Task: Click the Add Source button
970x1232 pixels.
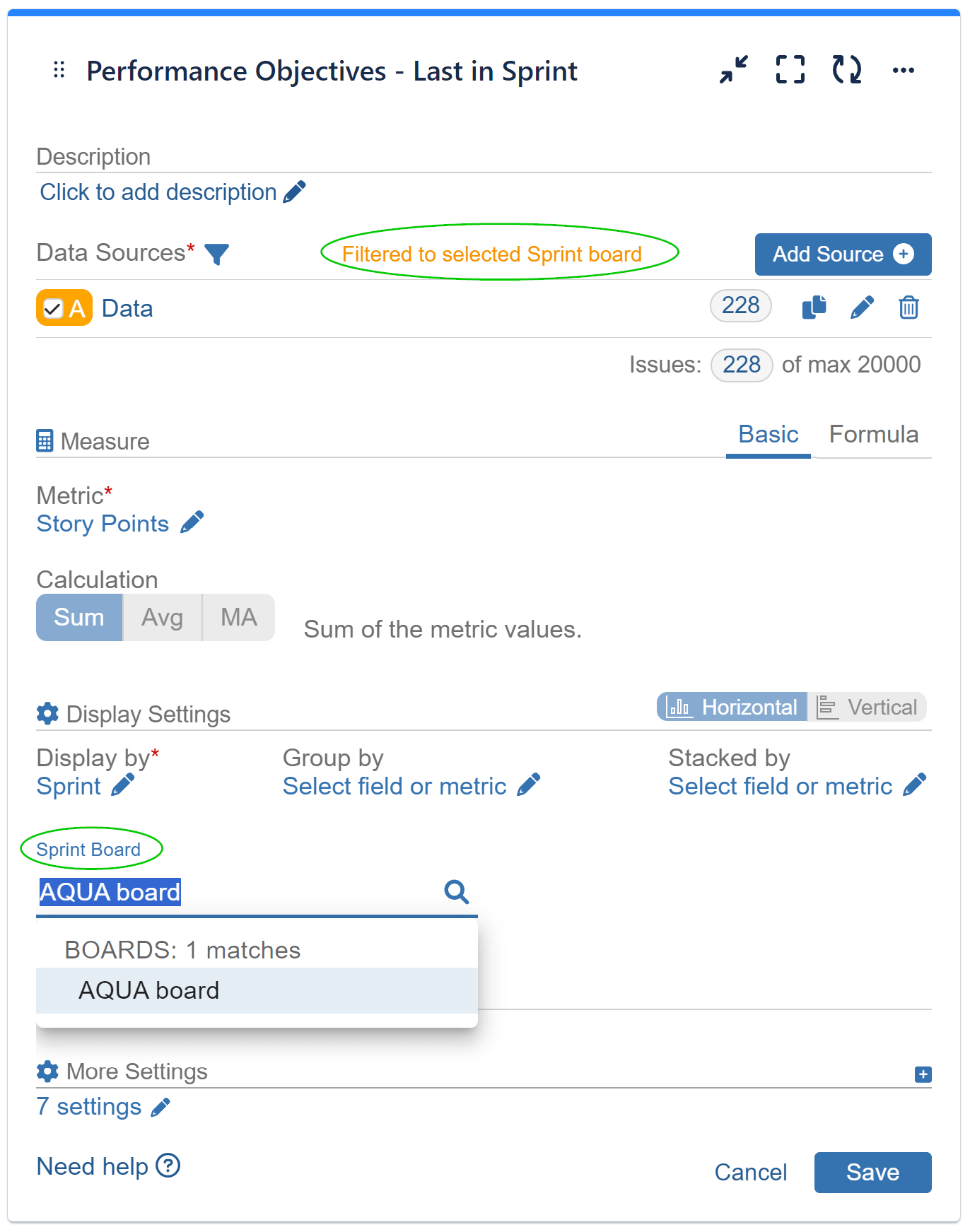Action: (x=842, y=254)
